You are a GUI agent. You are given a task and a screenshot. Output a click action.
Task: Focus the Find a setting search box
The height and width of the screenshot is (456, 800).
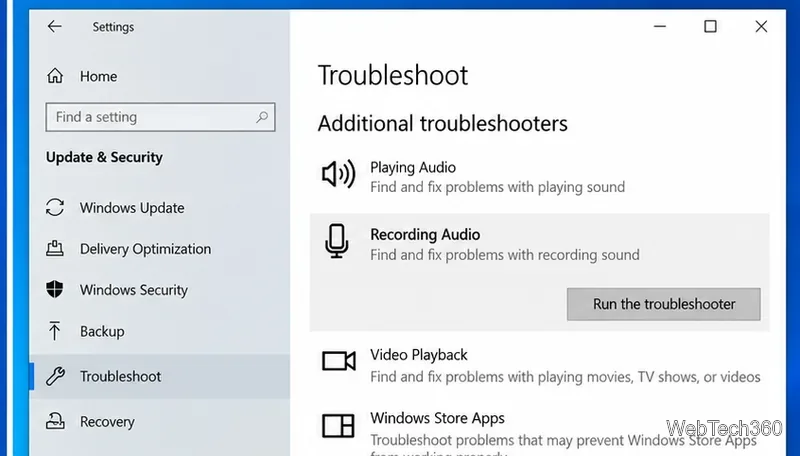pyautogui.click(x=160, y=117)
